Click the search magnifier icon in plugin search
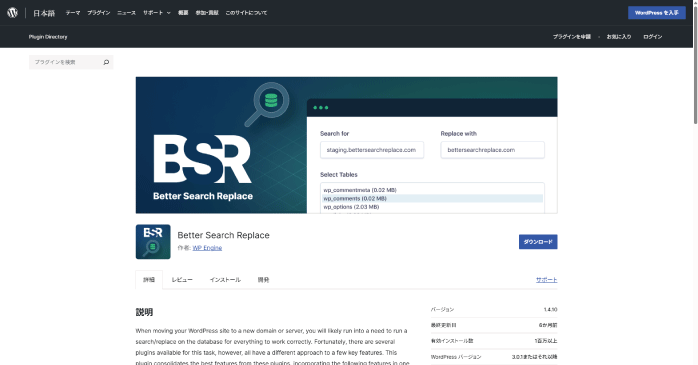This screenshot has height=365, width=698. point(106,62)
